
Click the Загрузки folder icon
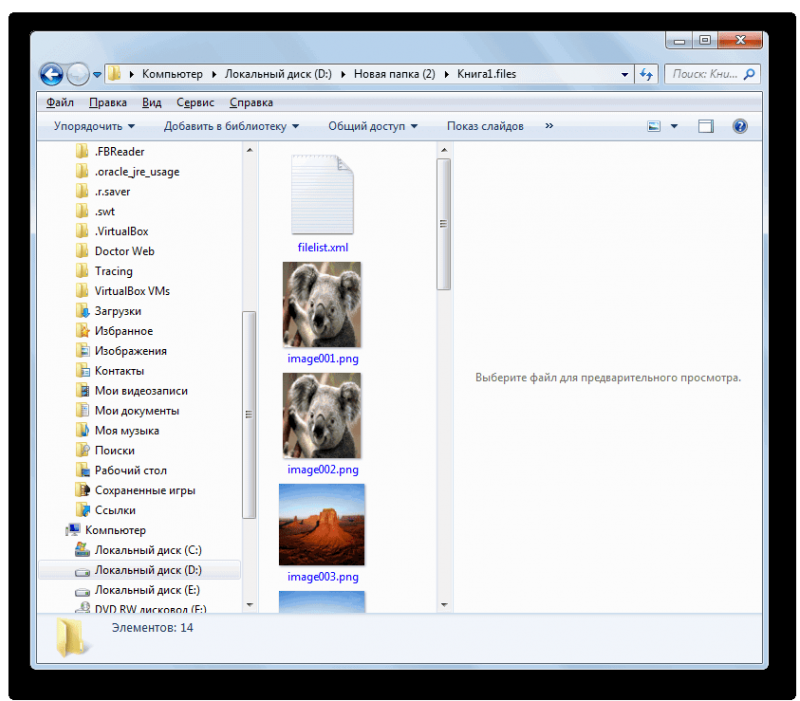pyautogui.click(x=82, y=311)
